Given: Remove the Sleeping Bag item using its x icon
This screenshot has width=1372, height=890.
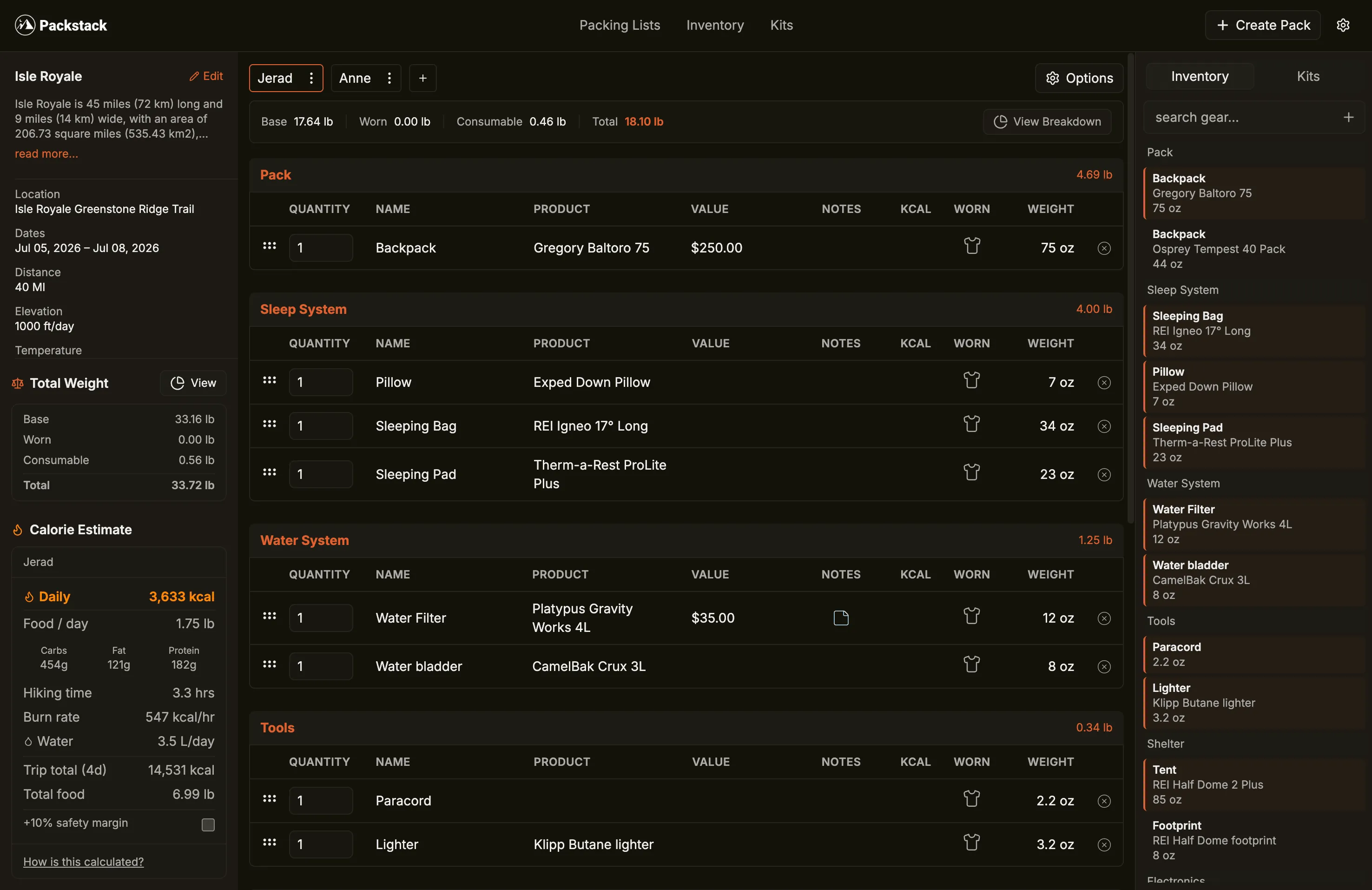Looking at the screenshot, I should click(1104, 425).
